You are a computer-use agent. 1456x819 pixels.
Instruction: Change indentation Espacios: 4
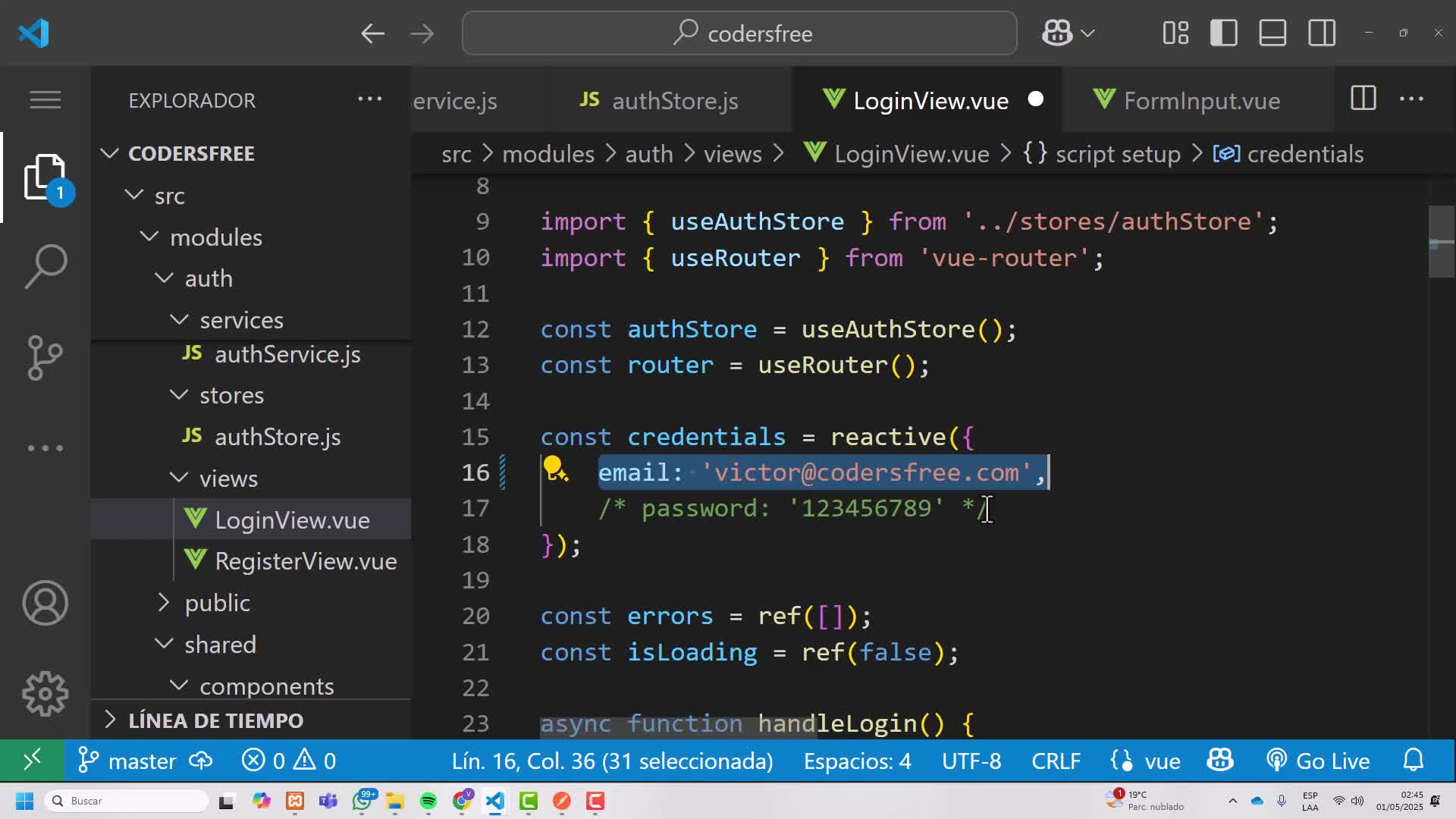pos(857,761)
